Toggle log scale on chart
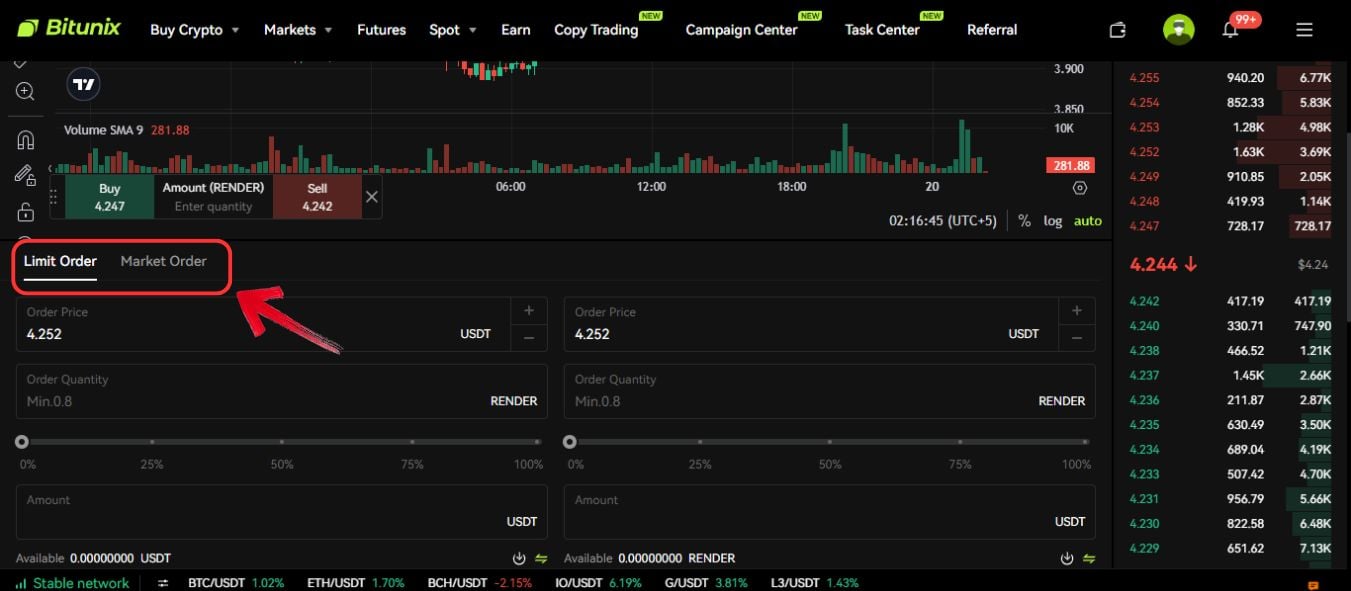The width and height of the screenshot is (1351, 591). (1053, 221)
